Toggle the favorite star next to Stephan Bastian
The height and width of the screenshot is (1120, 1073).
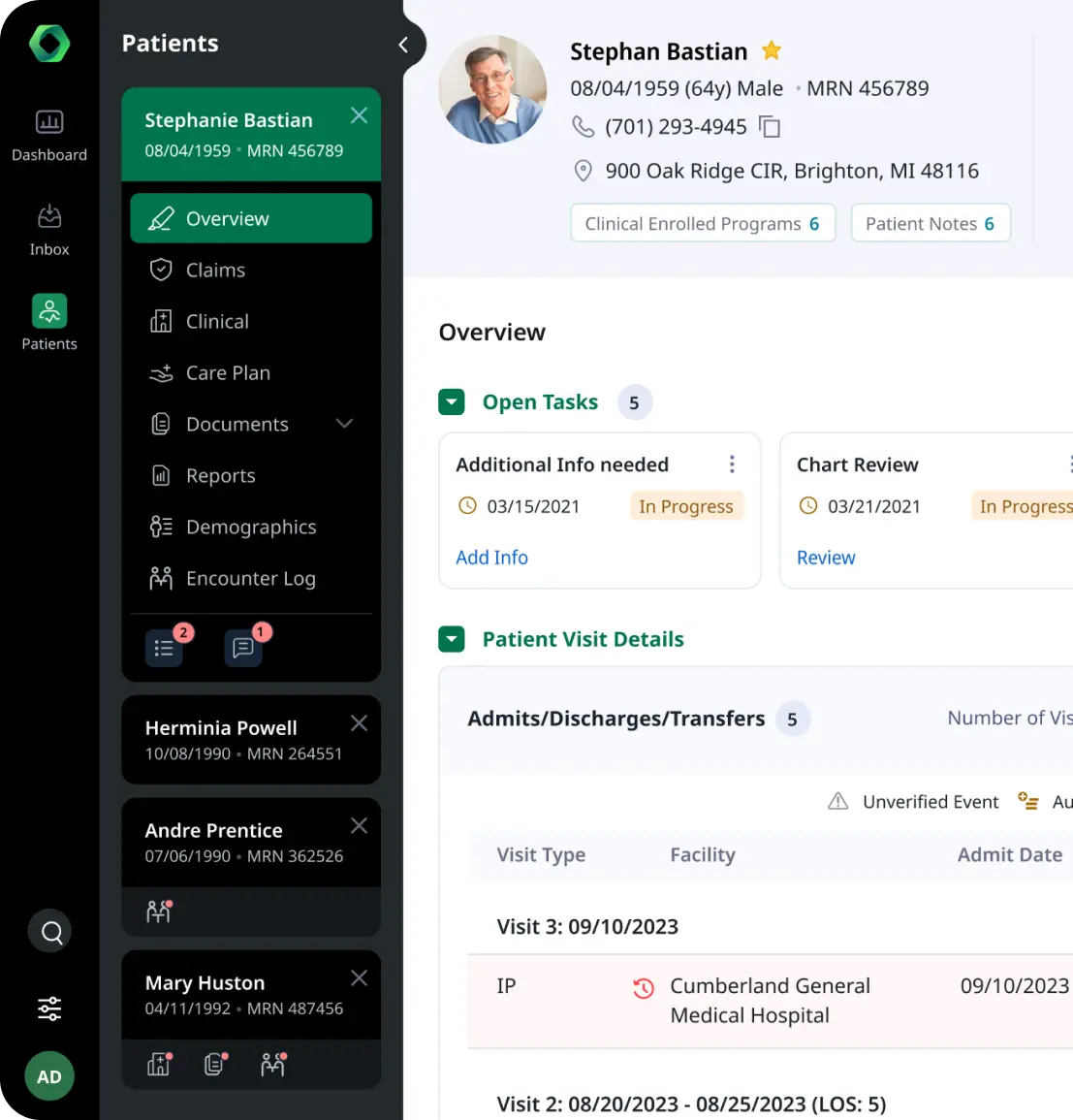[772, 49]
